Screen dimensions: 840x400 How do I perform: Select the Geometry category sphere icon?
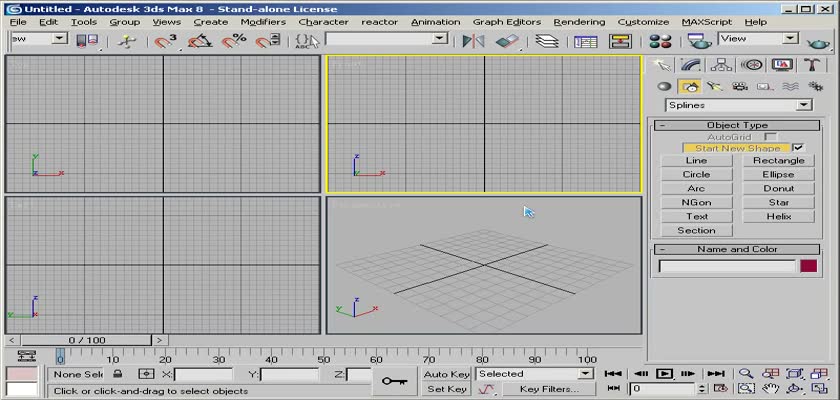[664, 86]
